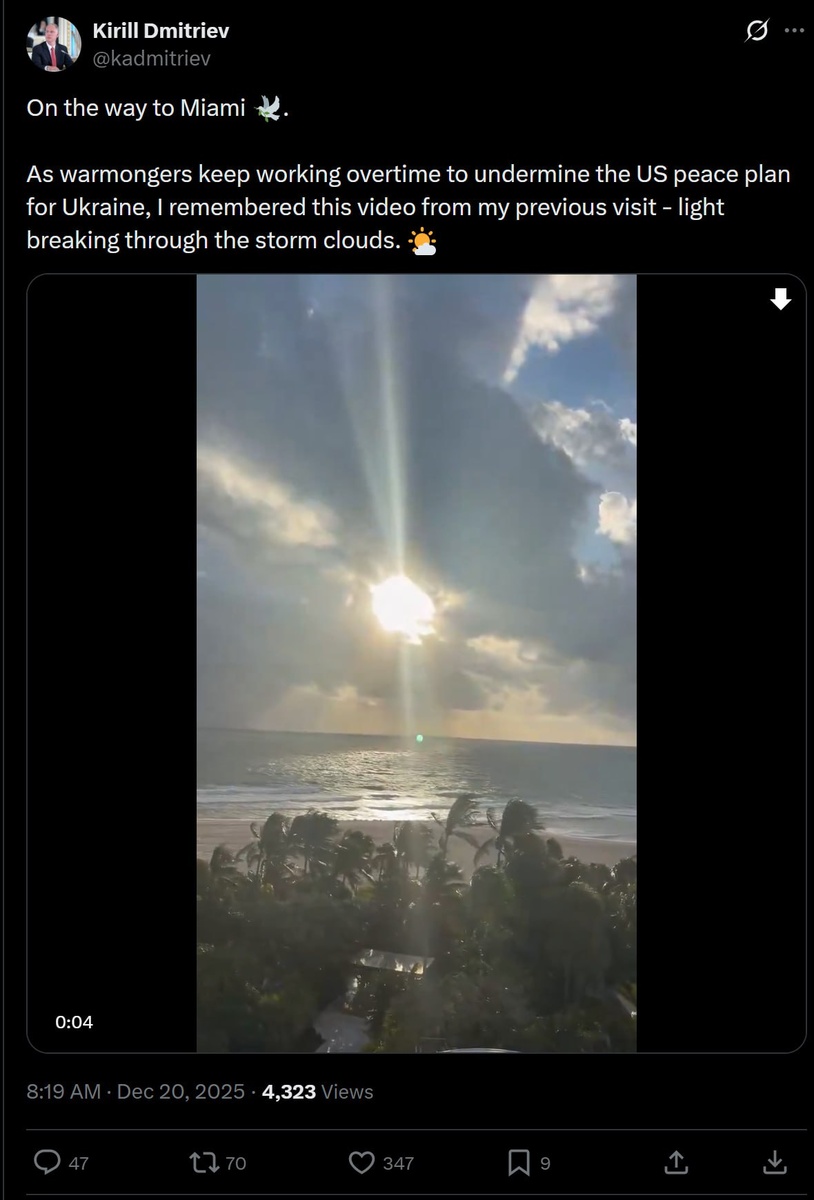Click Kirill Dmitriev's profile avatar
Screen dimensions: 814x1200
point(55,44)
